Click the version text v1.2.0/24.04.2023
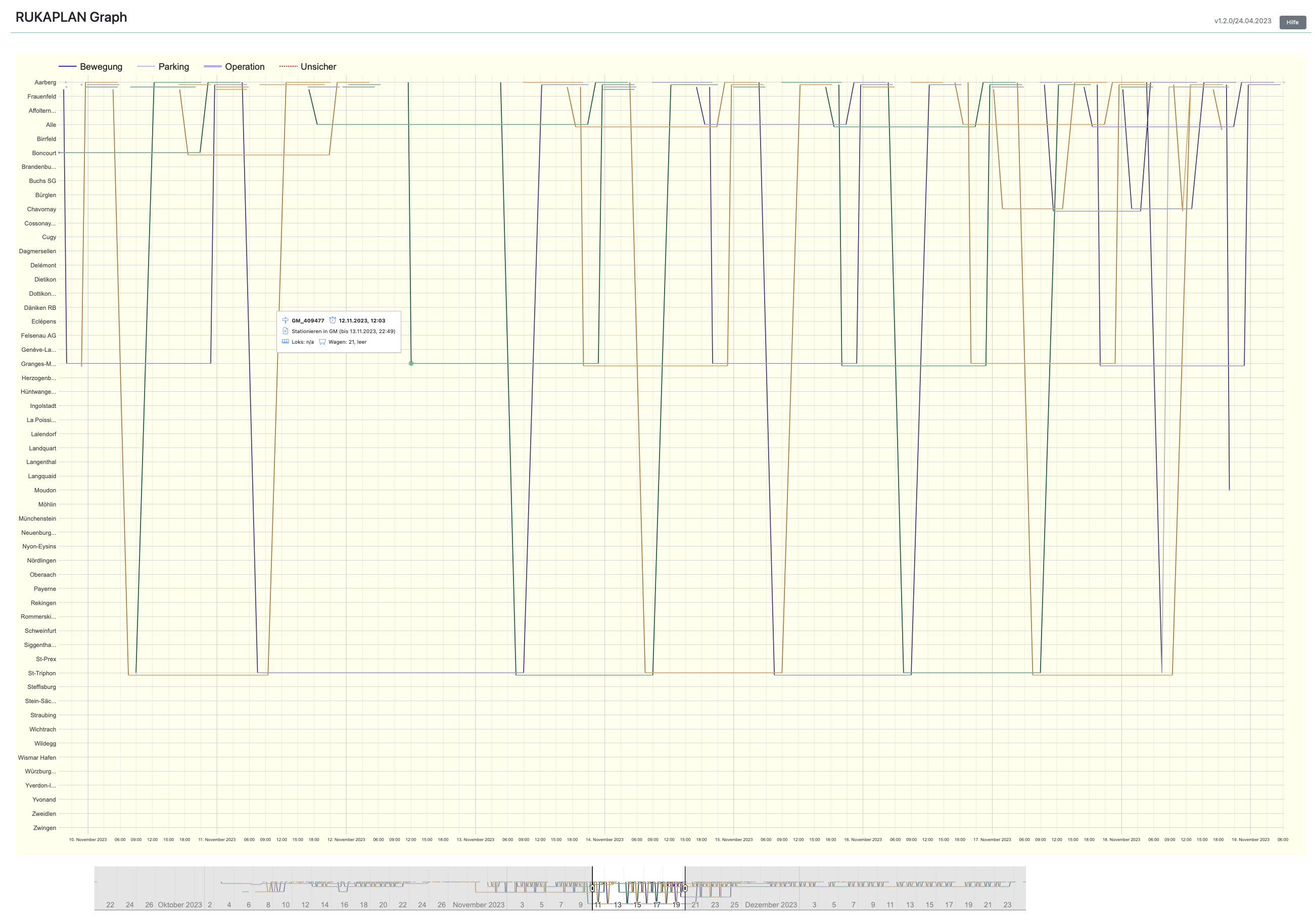Screen dimensions: 1315x924 [x=1242, y=21]
